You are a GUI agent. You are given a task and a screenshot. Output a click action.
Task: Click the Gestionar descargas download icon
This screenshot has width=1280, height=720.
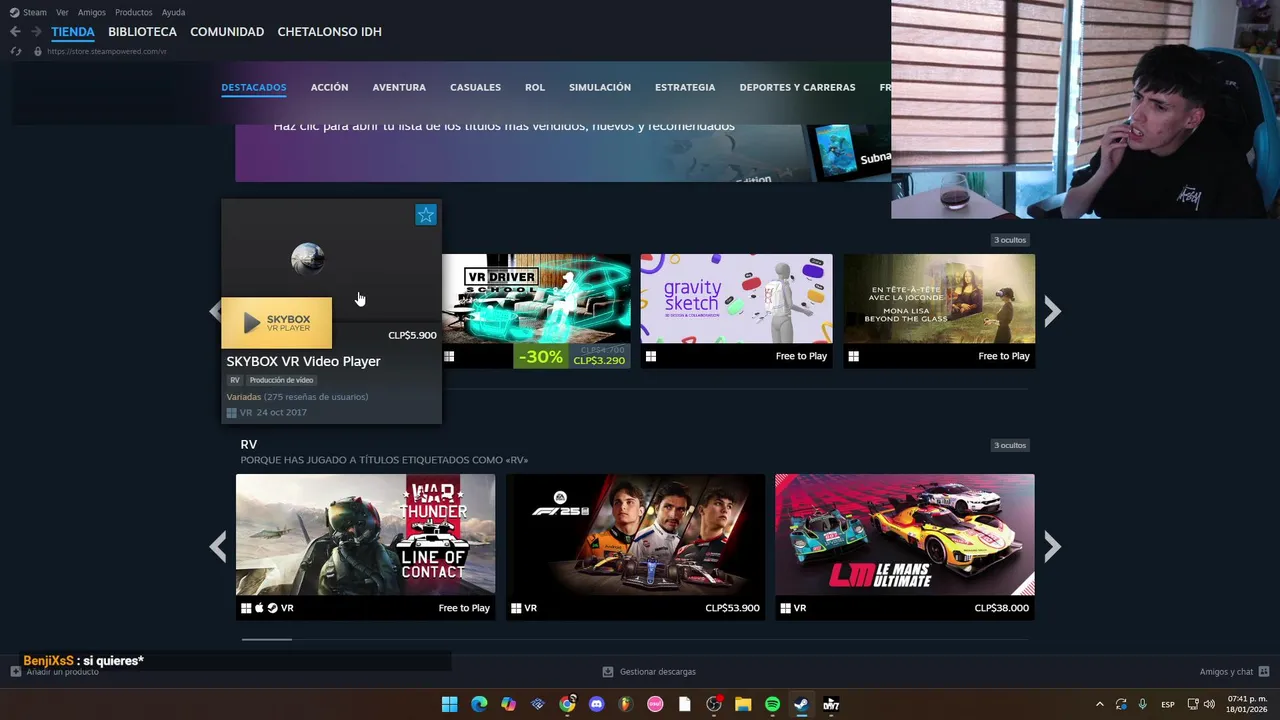(608, 672)
